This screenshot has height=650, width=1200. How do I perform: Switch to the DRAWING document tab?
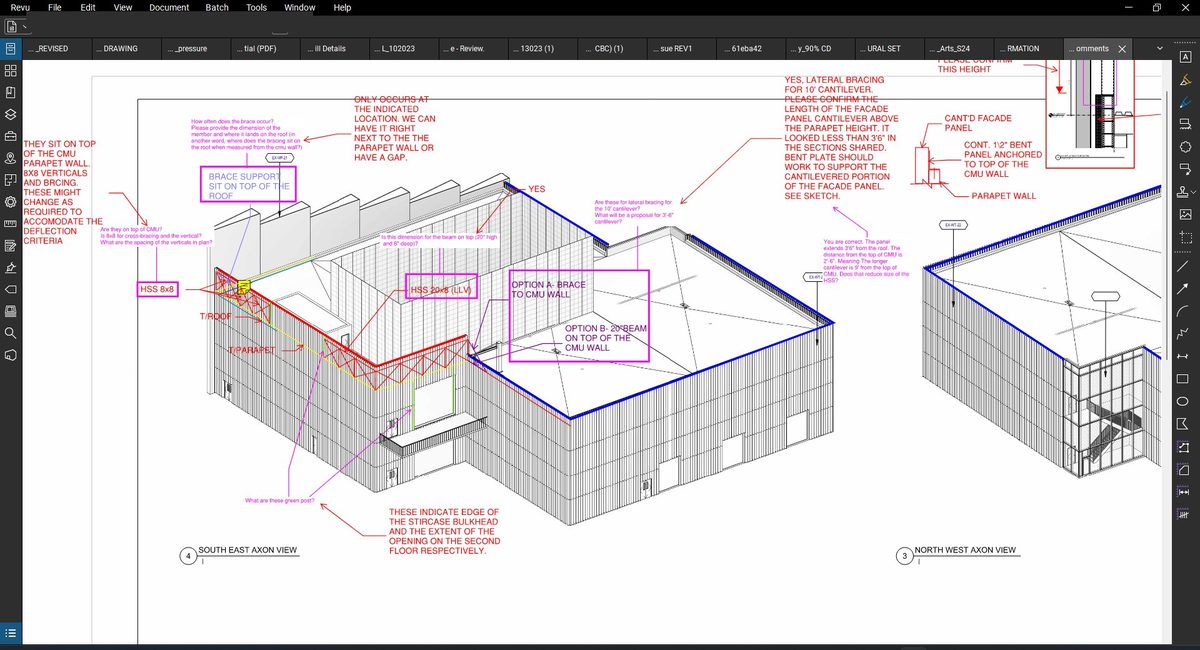click(x=117, y=48)
